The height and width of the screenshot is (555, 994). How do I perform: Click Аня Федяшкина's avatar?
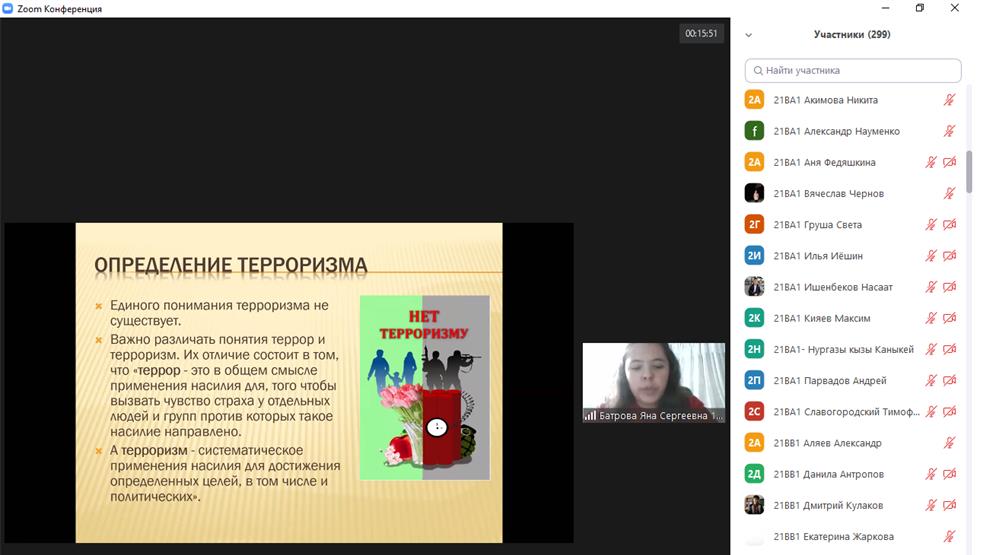(x=754, y=162)
